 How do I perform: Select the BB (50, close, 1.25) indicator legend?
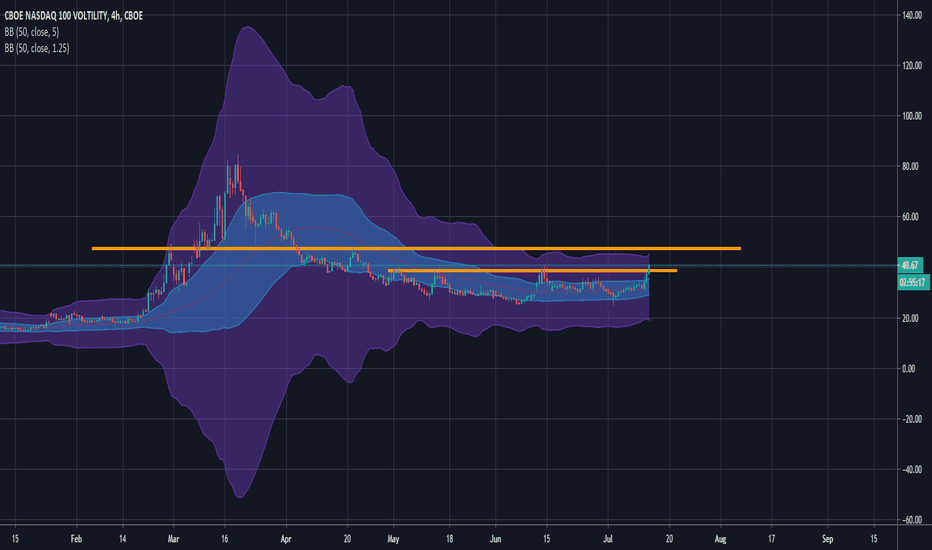[37, 48]
